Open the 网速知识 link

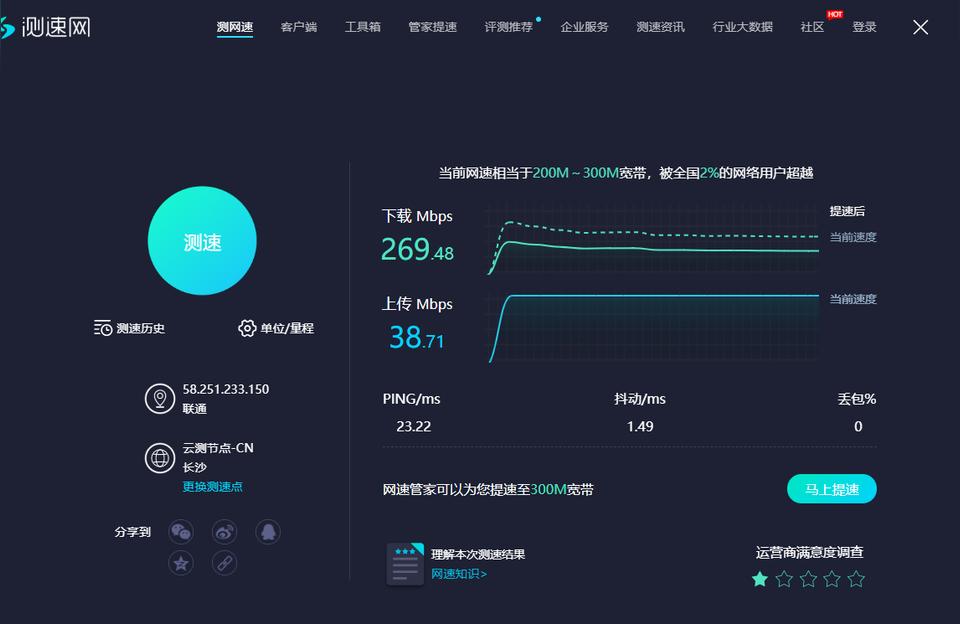[x=459, y=574]
